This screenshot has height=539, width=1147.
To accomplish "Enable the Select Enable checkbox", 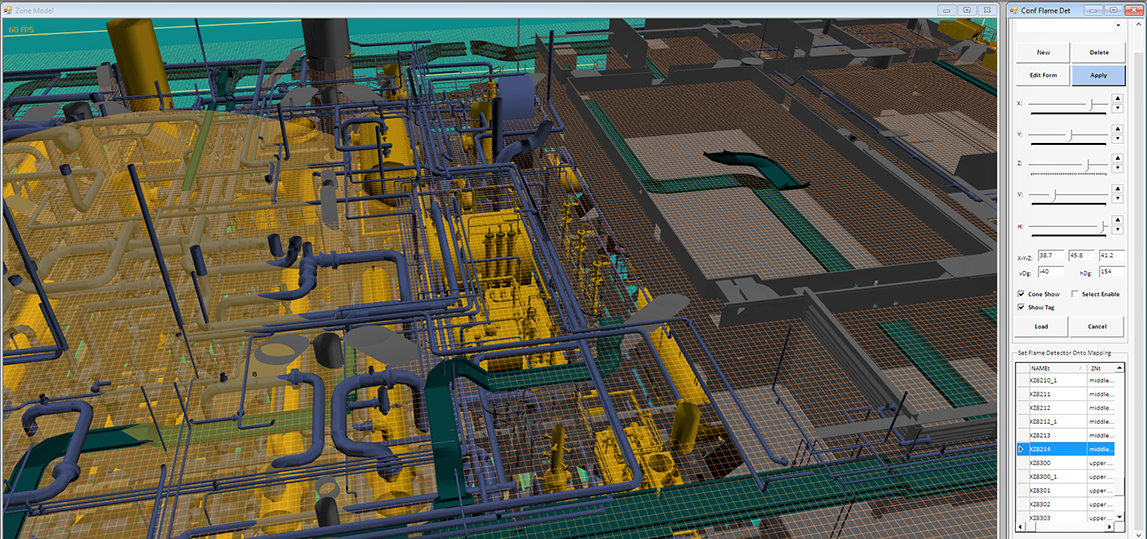I will pyautogui.click(x=1074, y=294).
